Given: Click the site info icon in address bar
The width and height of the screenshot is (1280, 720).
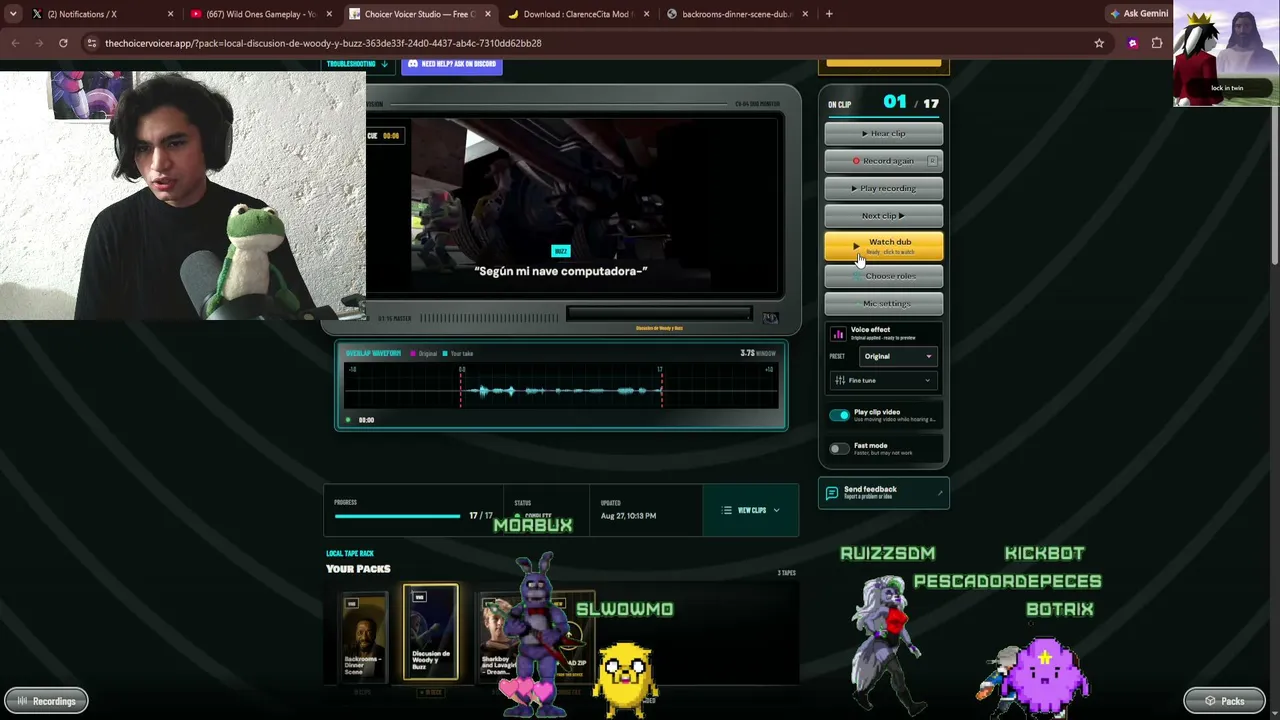Looking at the screenshot, I should 92,43.
